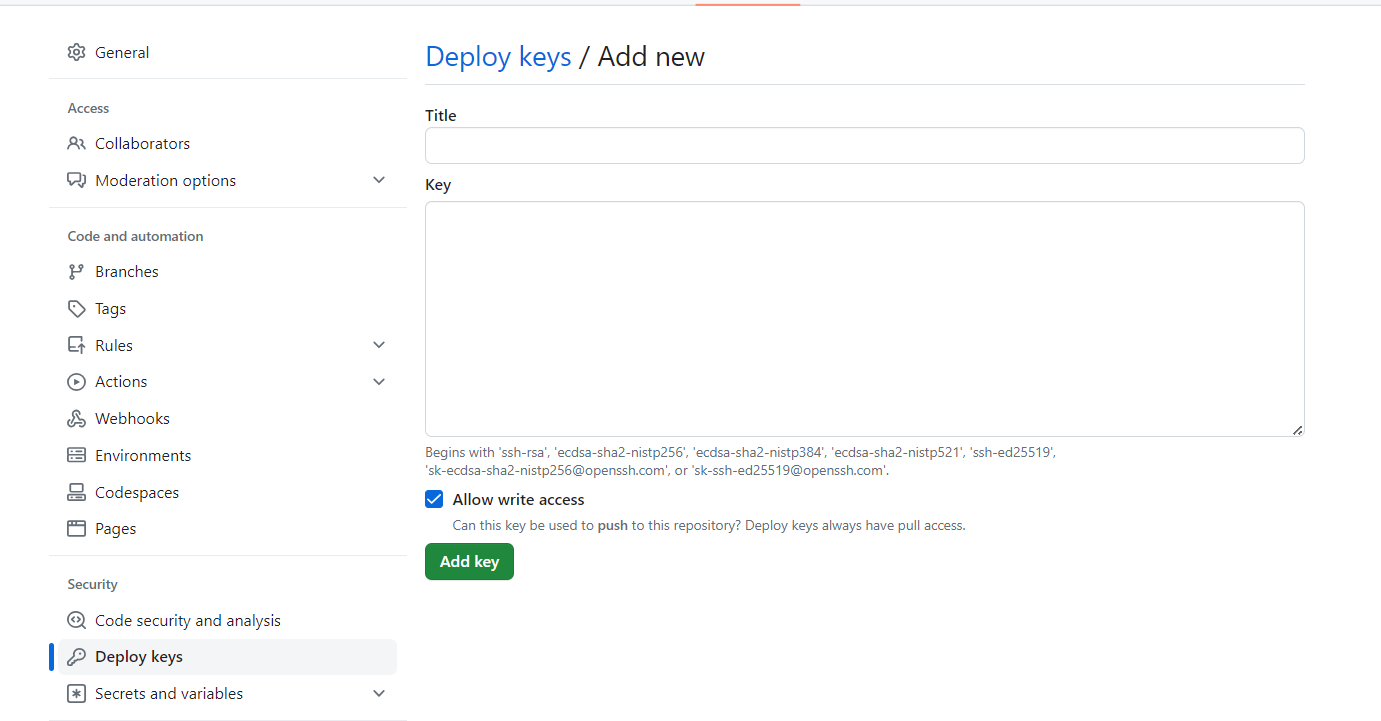Click the Environments server icon
Image resolution: width=1381 pixels, height=721 pixels.
(76, 455)
